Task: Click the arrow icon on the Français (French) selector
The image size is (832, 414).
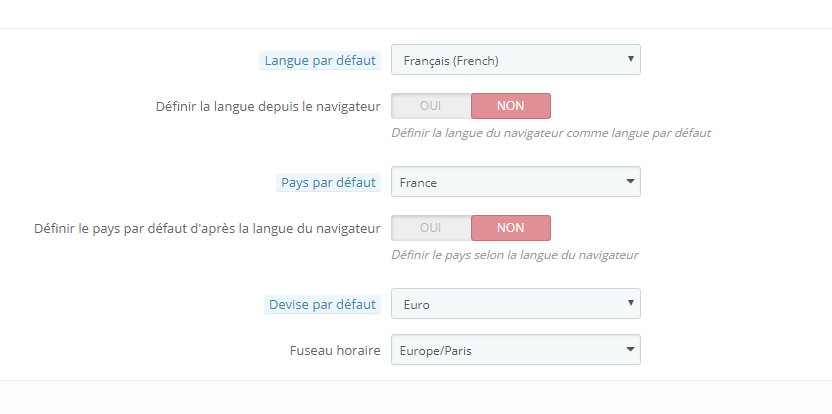Action: pyautogui.click(x=630, y=59)
